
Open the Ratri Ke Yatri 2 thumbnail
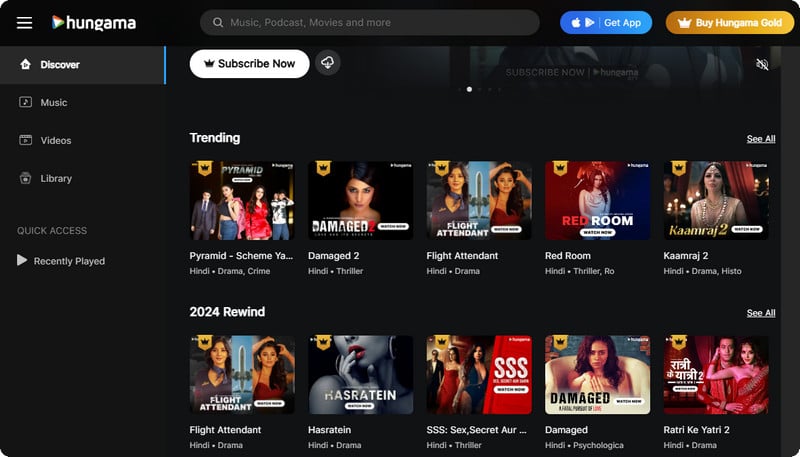pyautogui.click(x=716, y=374)
